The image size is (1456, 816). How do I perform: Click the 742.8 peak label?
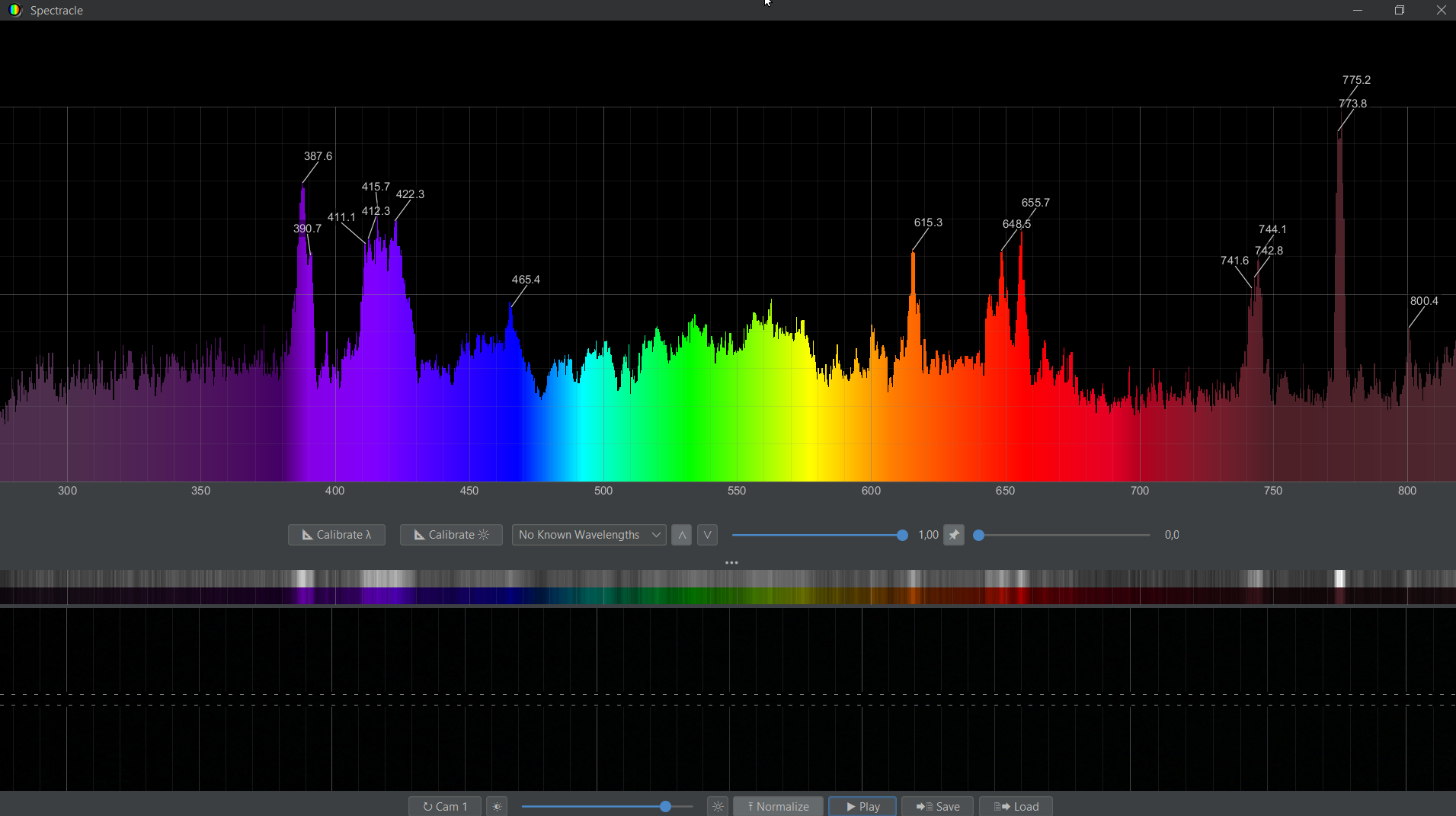1269,251
